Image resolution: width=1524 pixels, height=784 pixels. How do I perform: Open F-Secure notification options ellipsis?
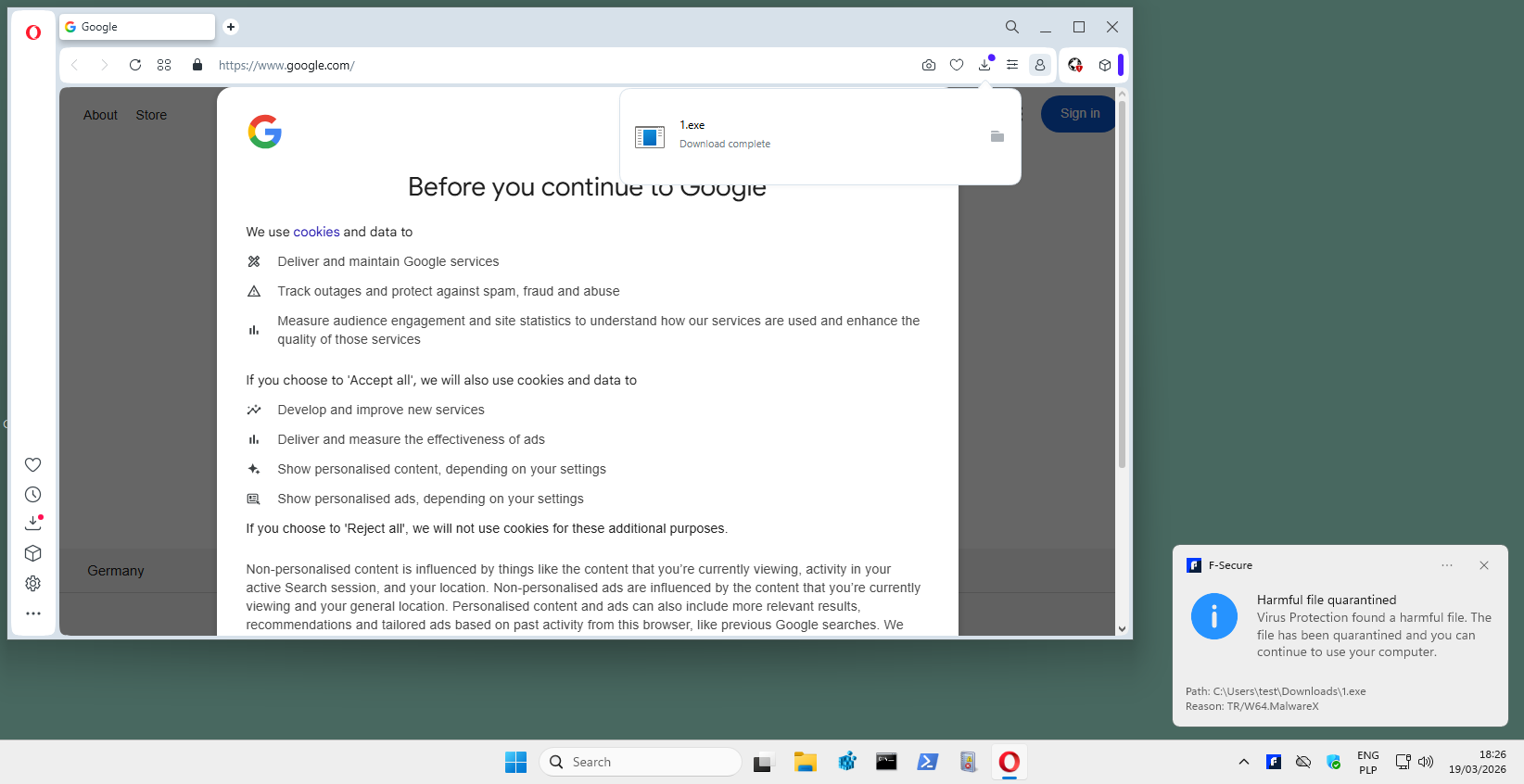1447,565
